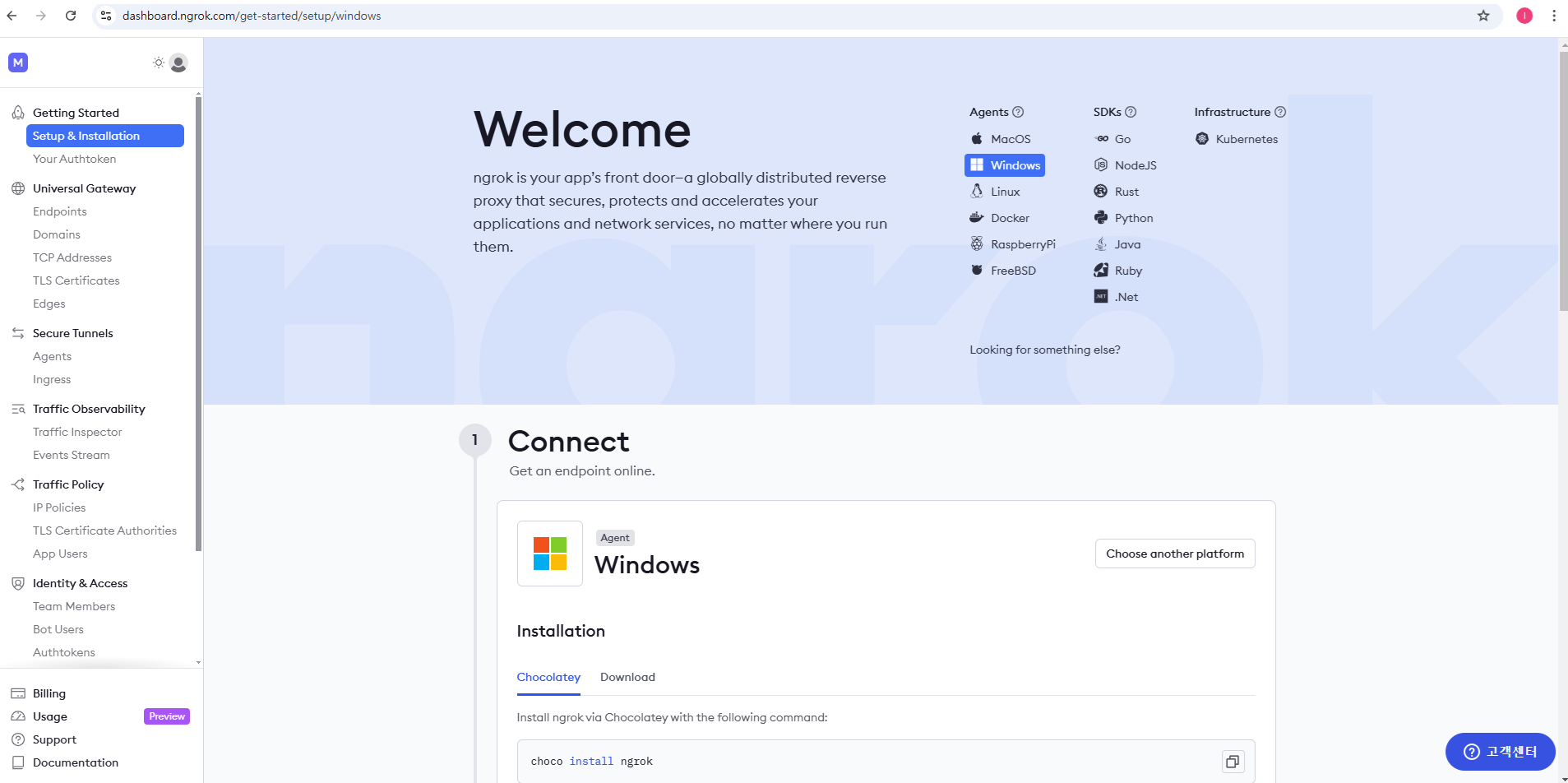Click the Agents help question-mark icon

(x=1018, y=112)
